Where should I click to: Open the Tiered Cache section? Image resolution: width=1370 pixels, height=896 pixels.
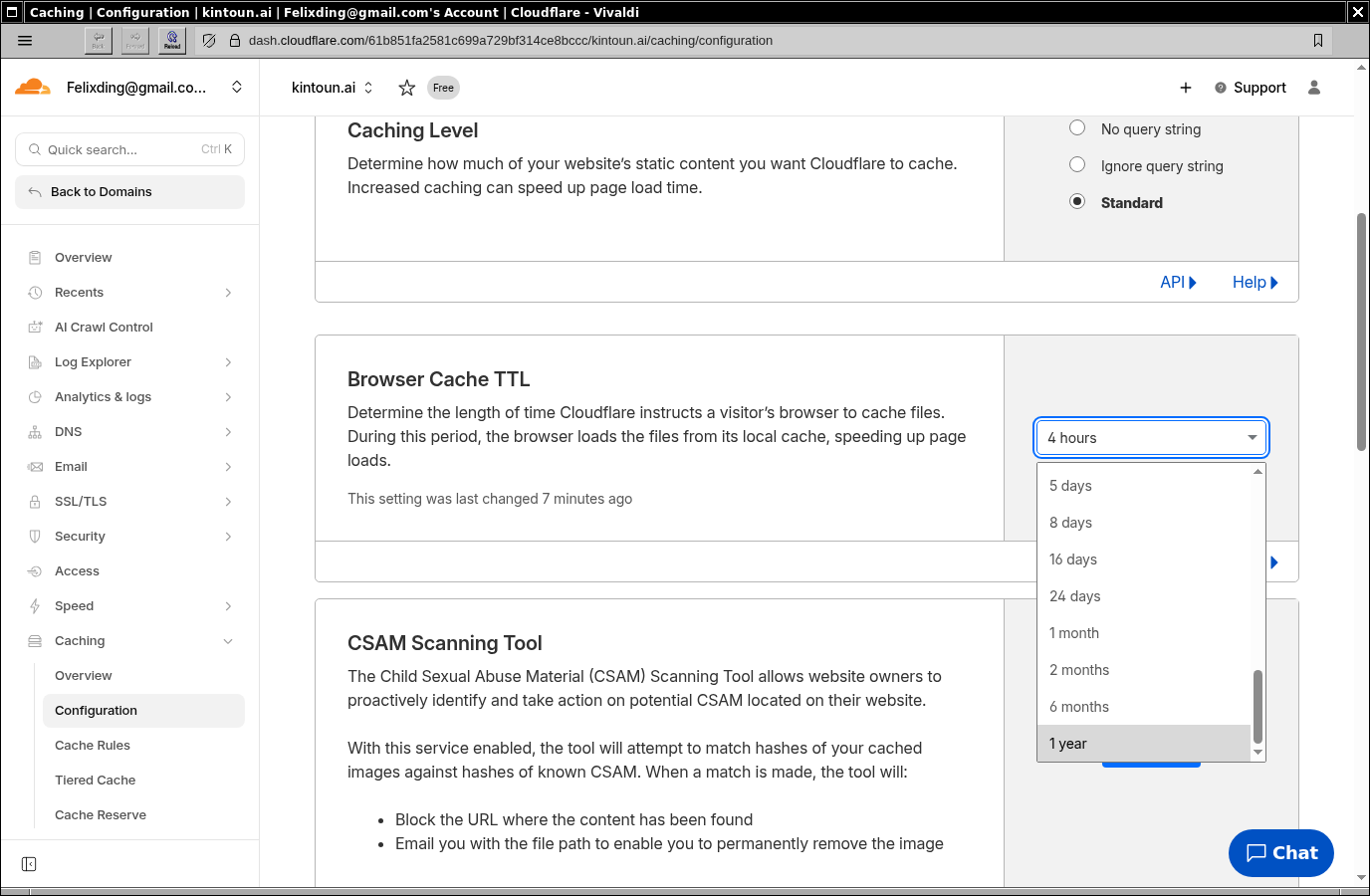click(x=95, y=780)
